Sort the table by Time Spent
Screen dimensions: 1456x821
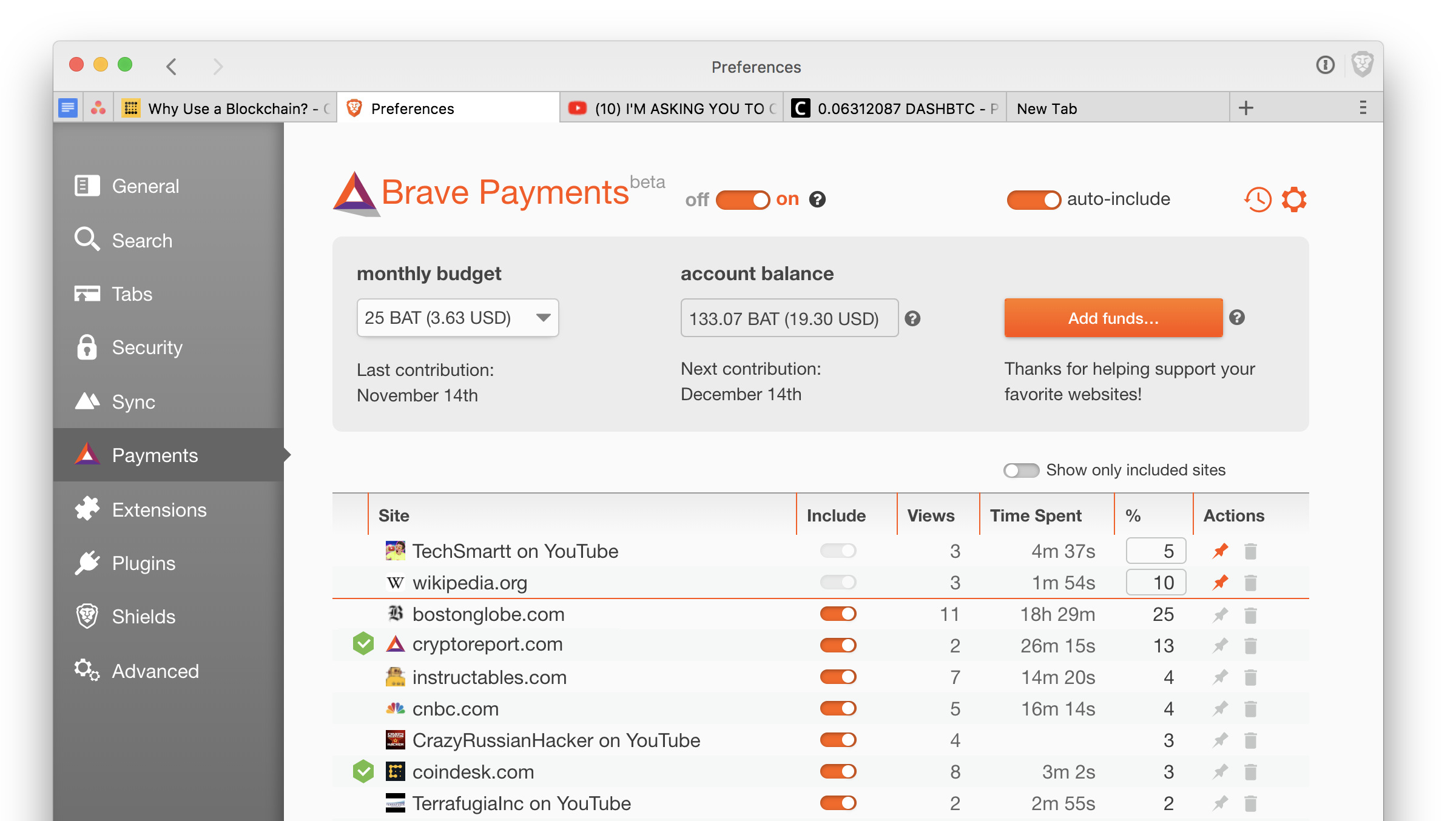pos(1036,515)
